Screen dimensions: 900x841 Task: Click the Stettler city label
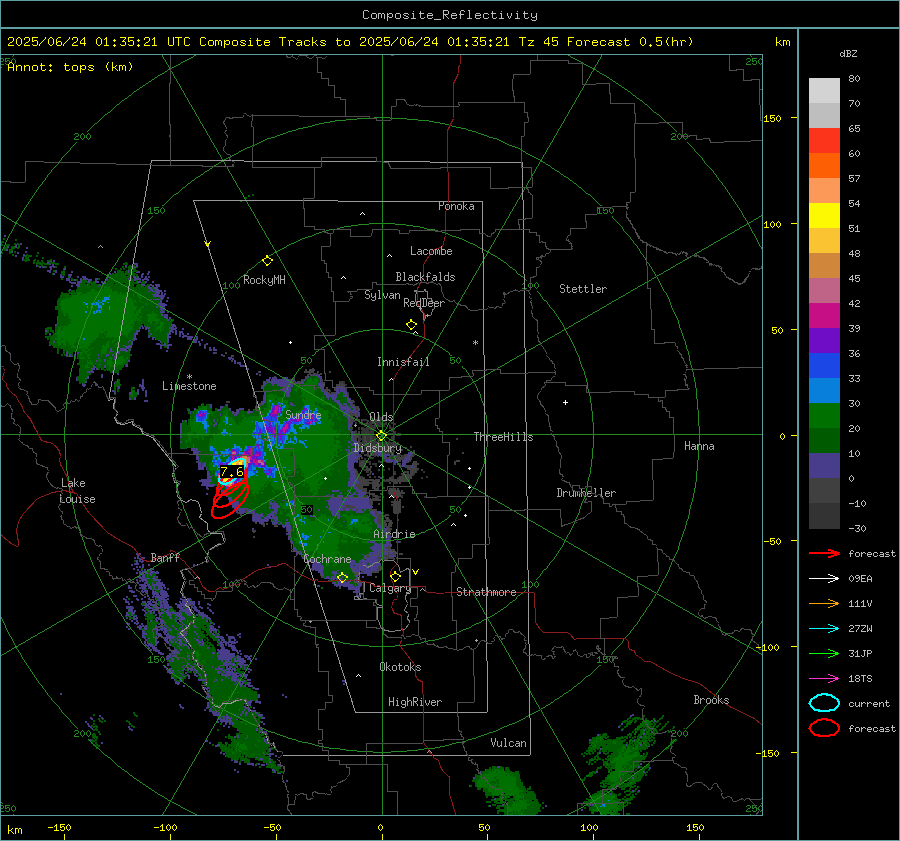[x=583, y=289]
